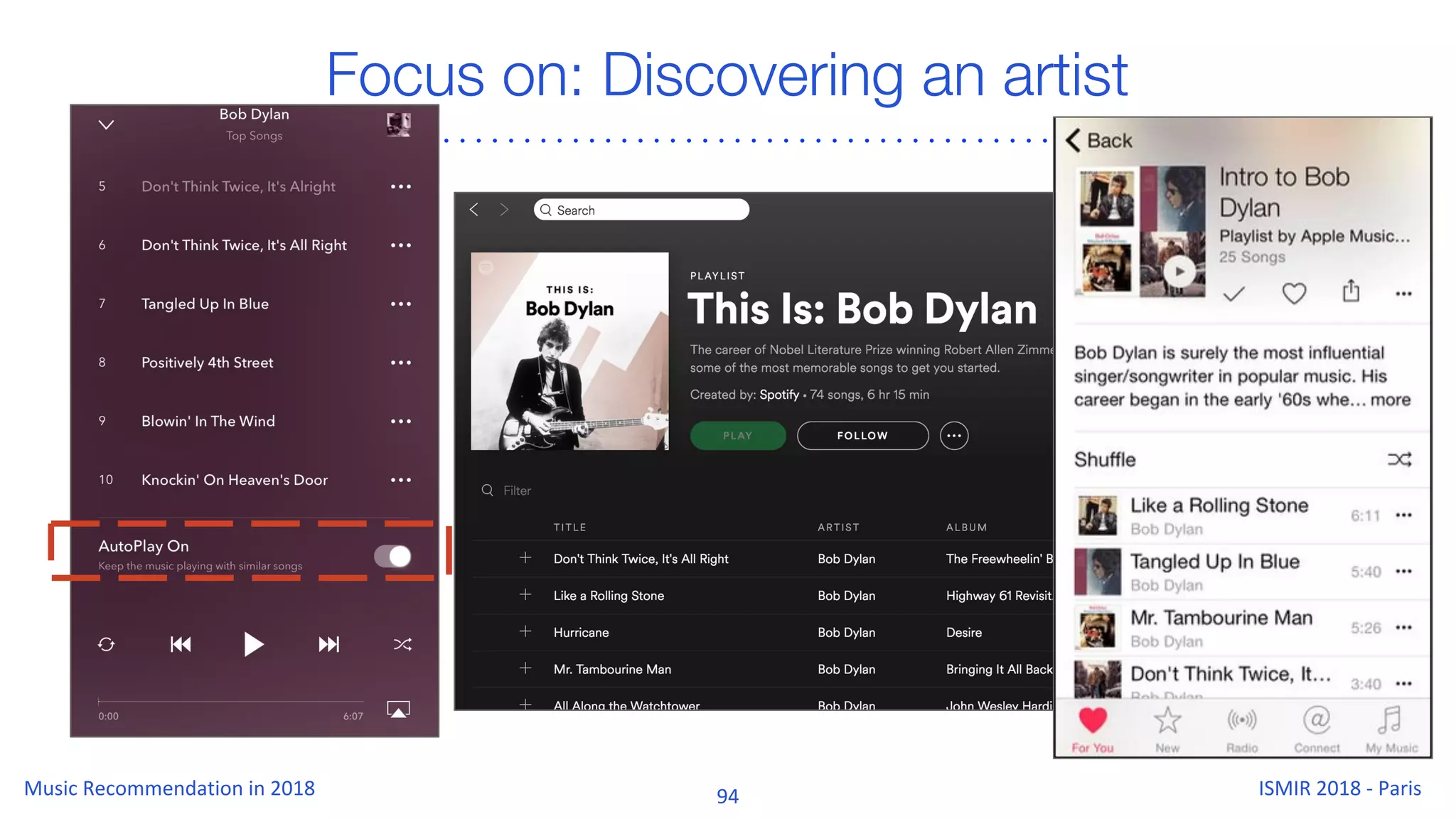Add Hurricane to library with plus icon

[x=525, y=632]
